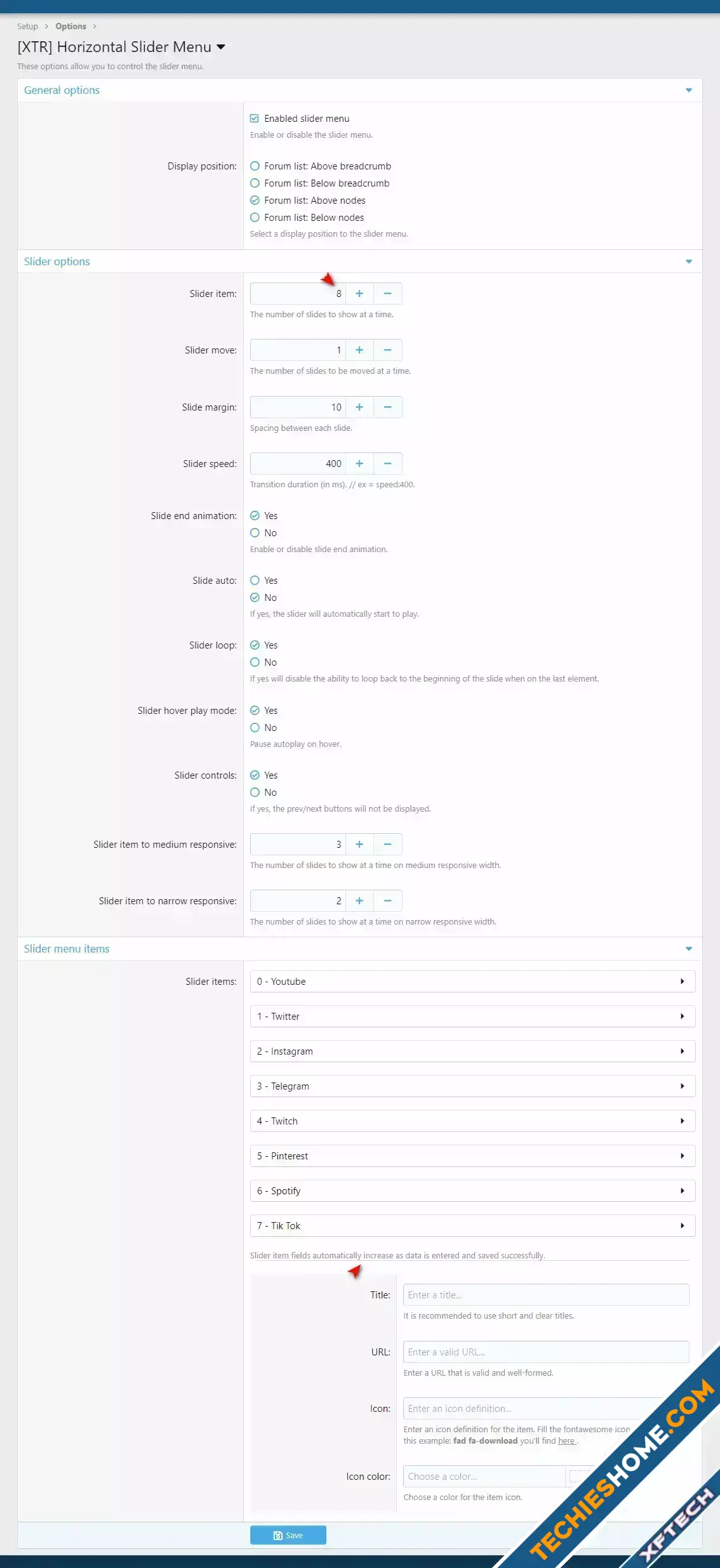720x1568 pixels.
Task: Select Forum list: Below nodes option
Action: (x=255, y=218)
